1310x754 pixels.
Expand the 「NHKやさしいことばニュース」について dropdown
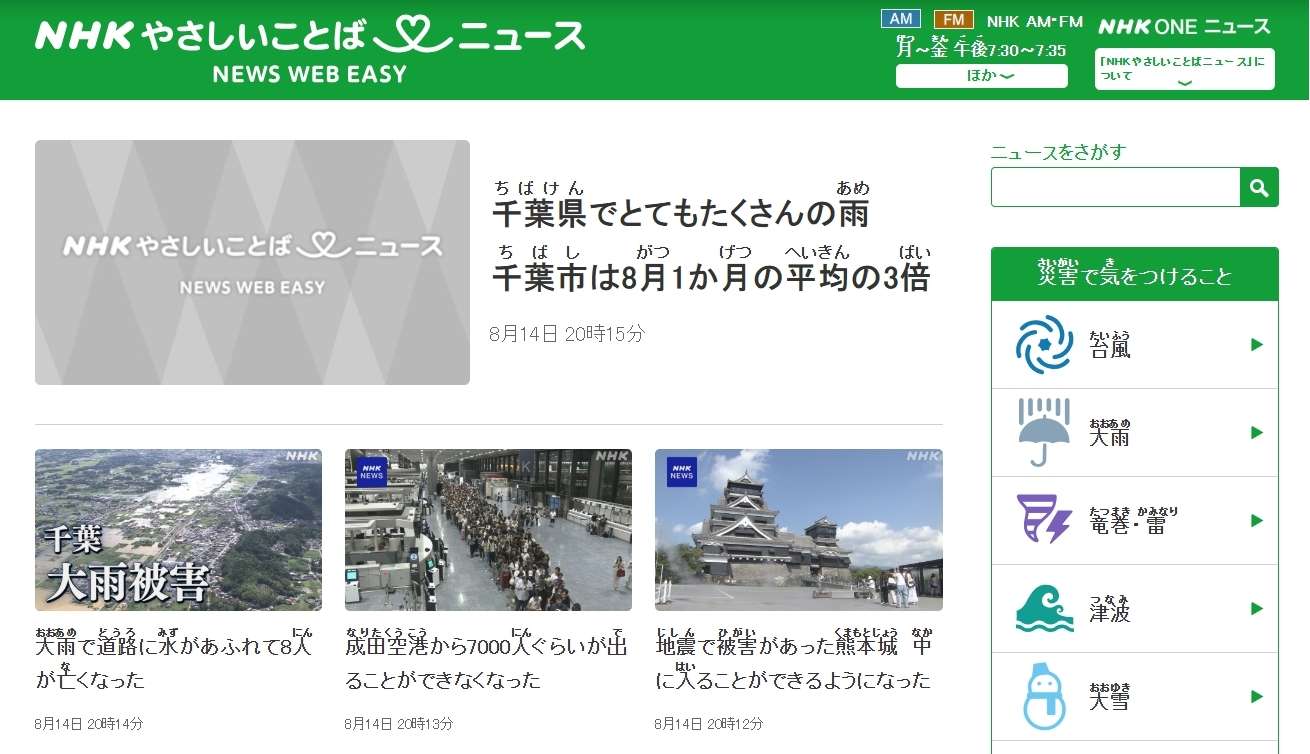(1185, 69)
